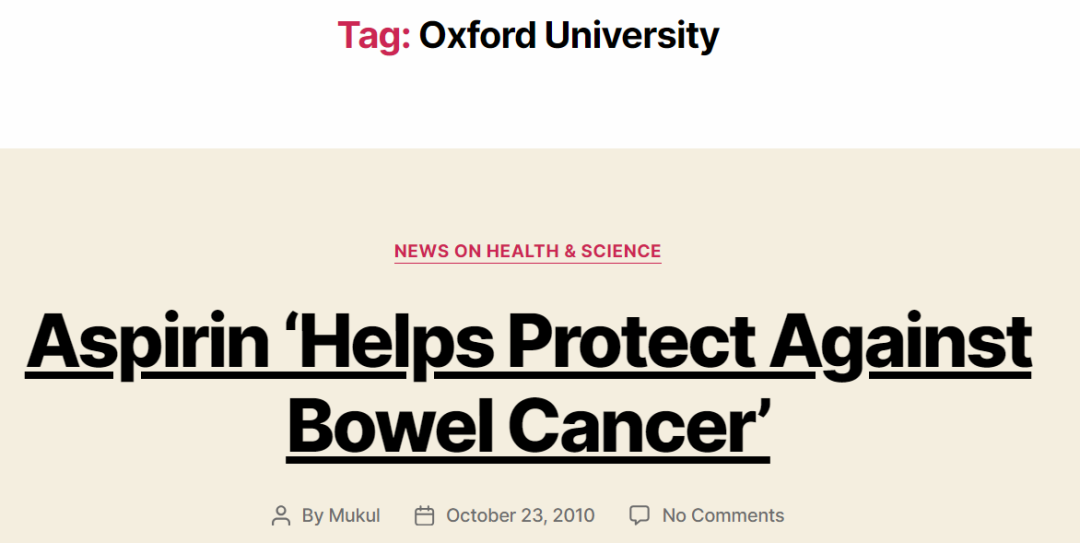Click the calendar icon beside the post date
The height and width of the screenshot is (543, 1080).
pos(424,516)
